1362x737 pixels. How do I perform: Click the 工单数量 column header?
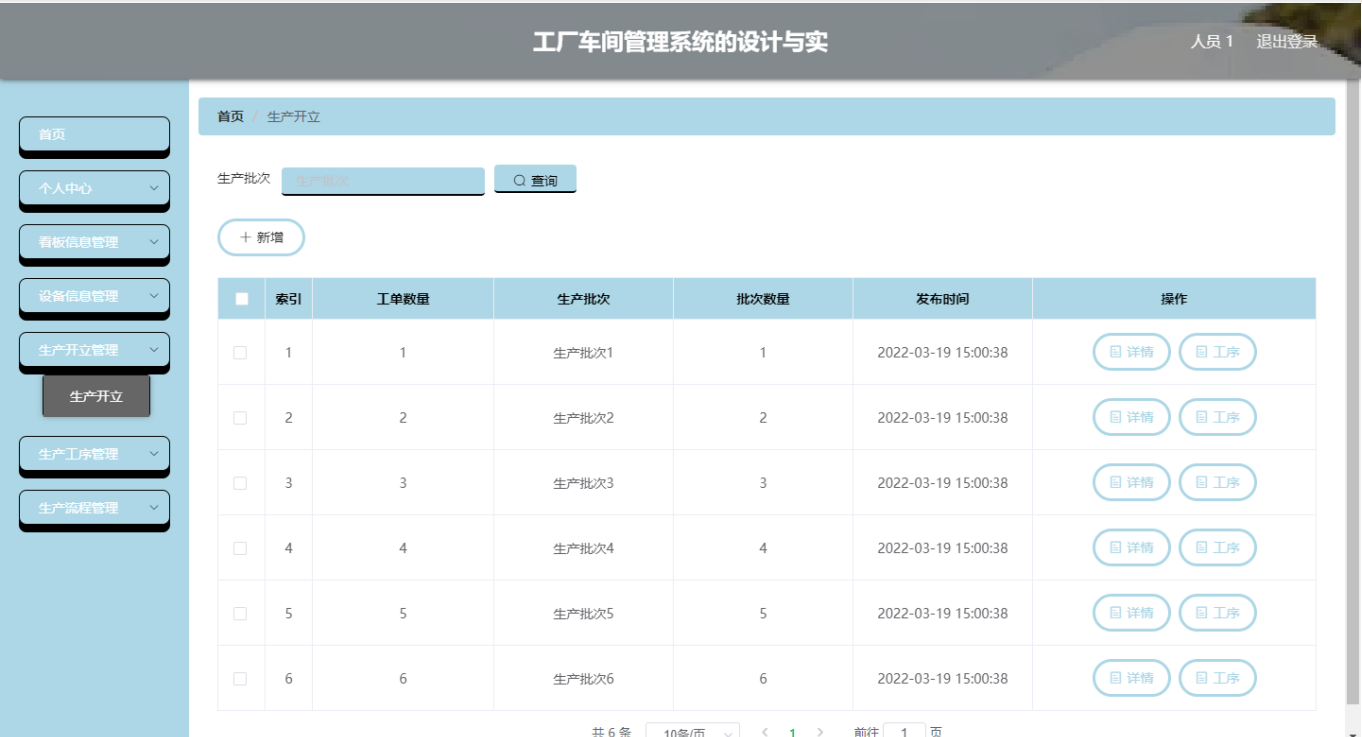coord(403,299)
